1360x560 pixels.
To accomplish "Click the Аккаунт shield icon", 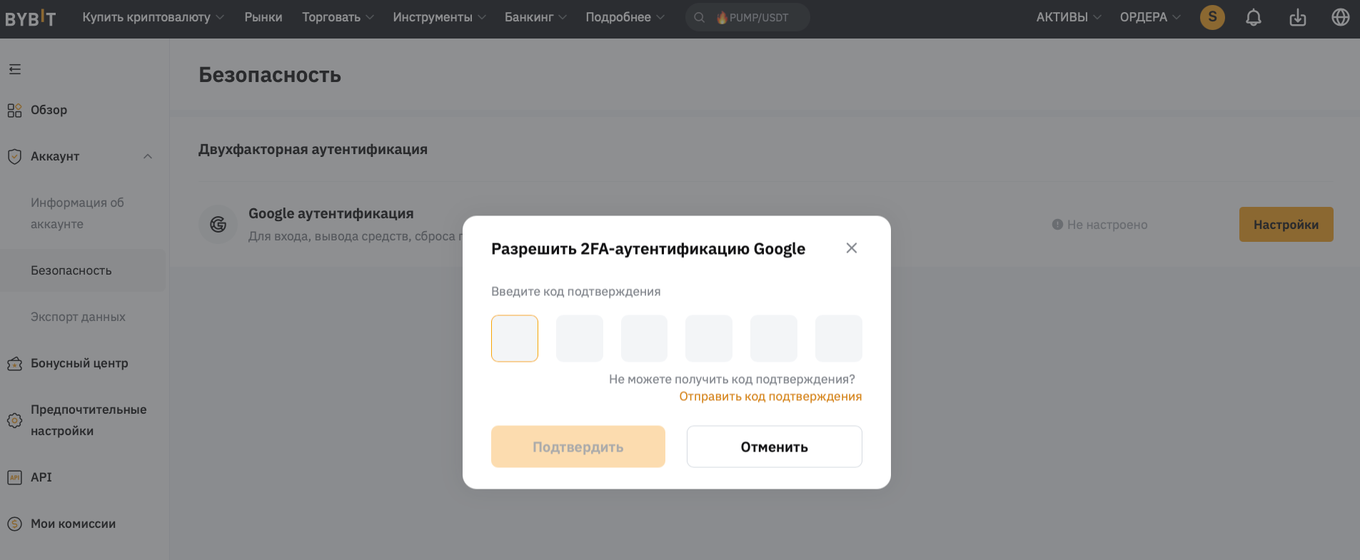I will [x=14, y=156].
